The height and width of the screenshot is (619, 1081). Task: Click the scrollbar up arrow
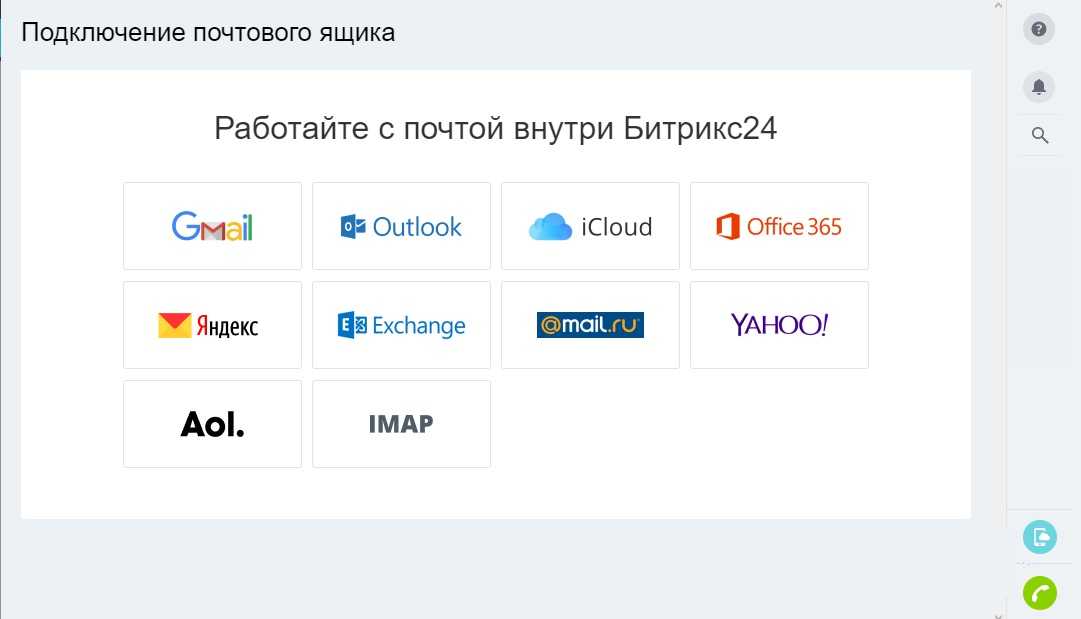point(998,5)
